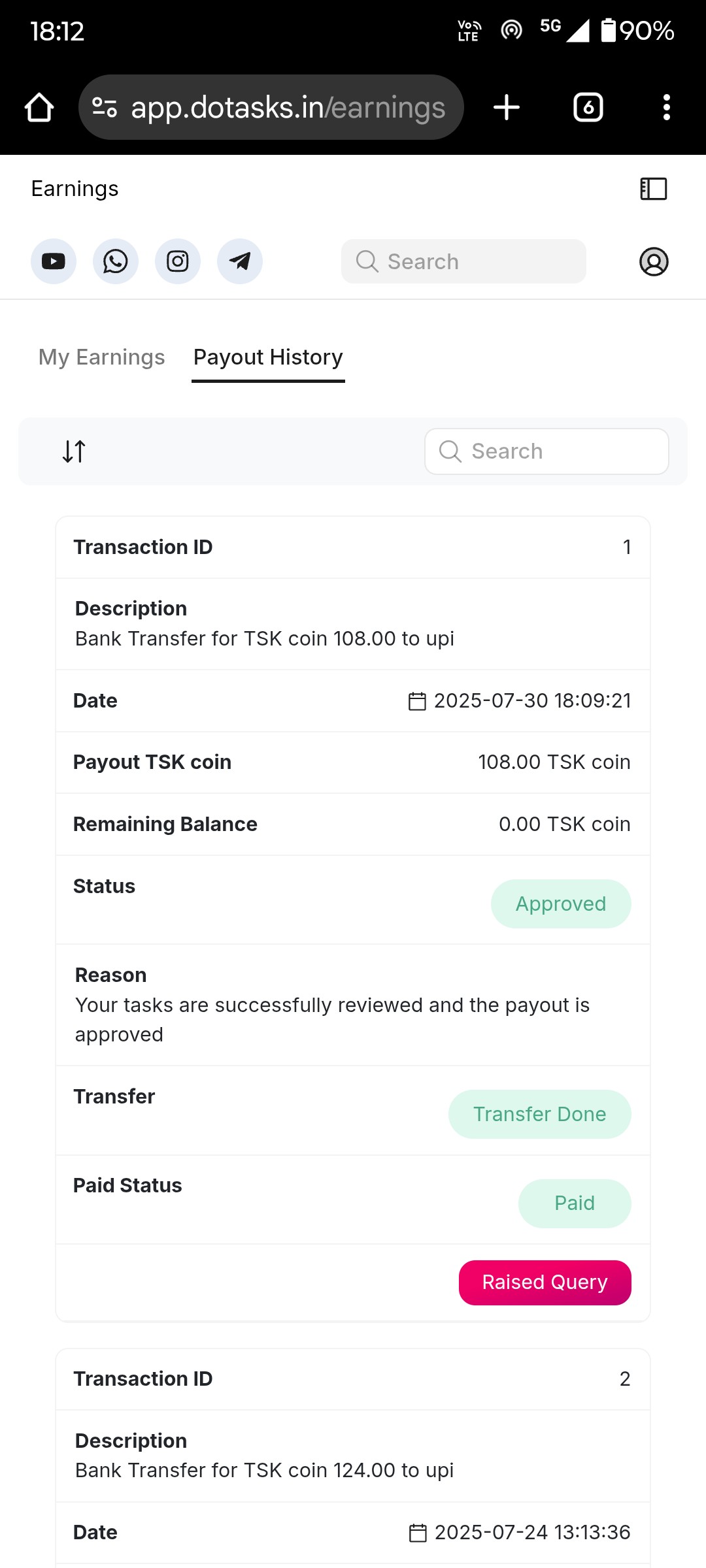Click the sort arrows icon
Screen dimensions: 706x1568
tap(74, 451)
